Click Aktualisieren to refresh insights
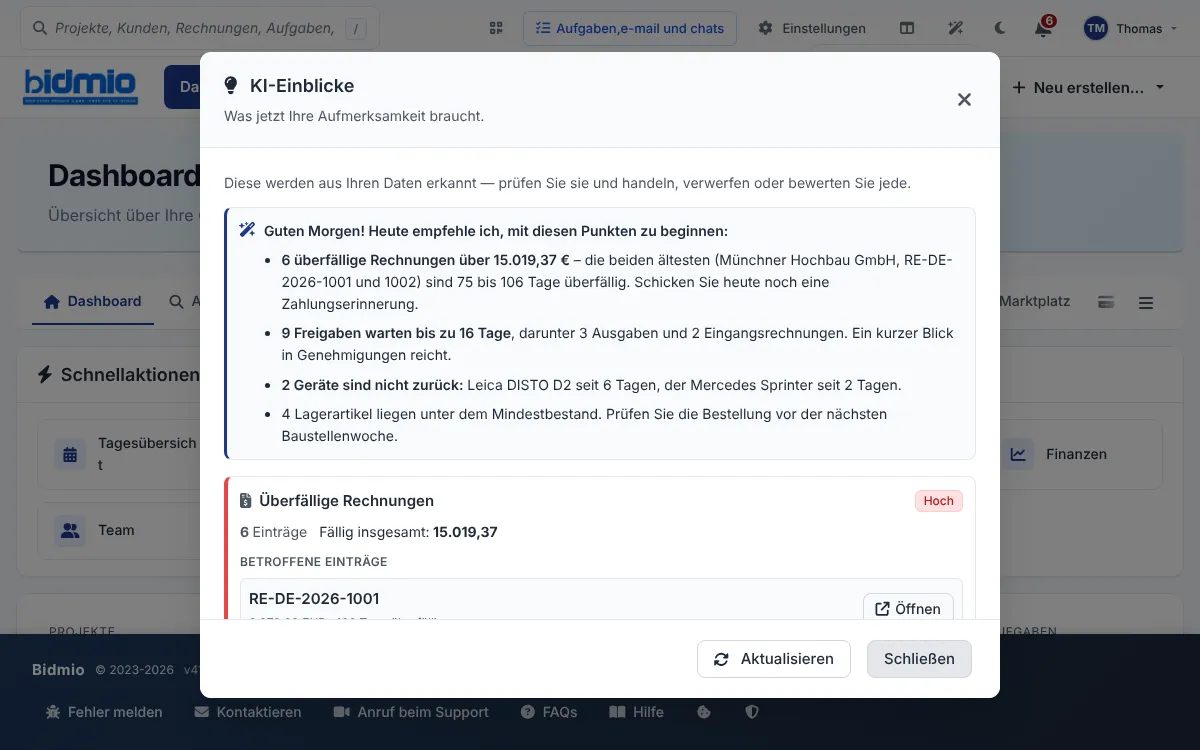Screen dimensions: 1200x750 pyautogui.click(x=774, y=659)
